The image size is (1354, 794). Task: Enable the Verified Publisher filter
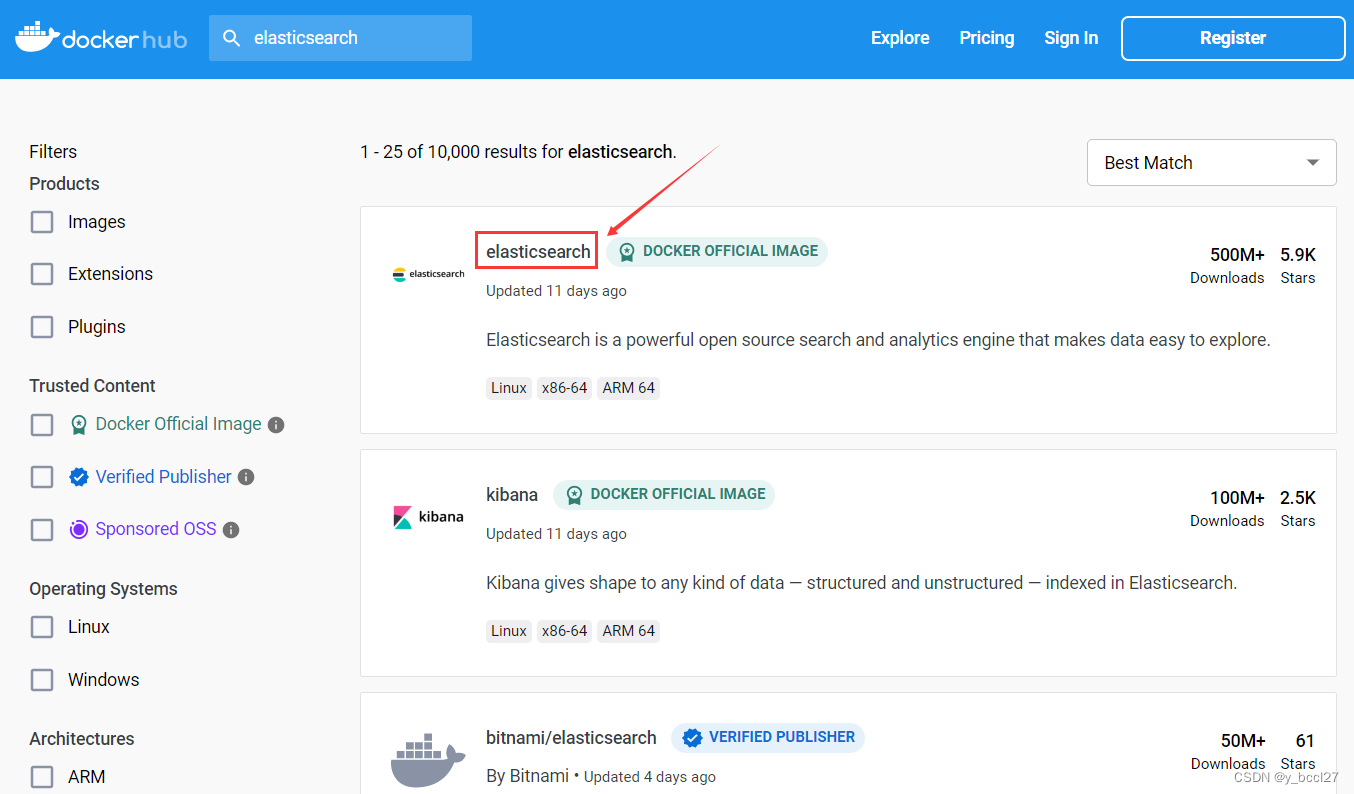click(41, 476)
